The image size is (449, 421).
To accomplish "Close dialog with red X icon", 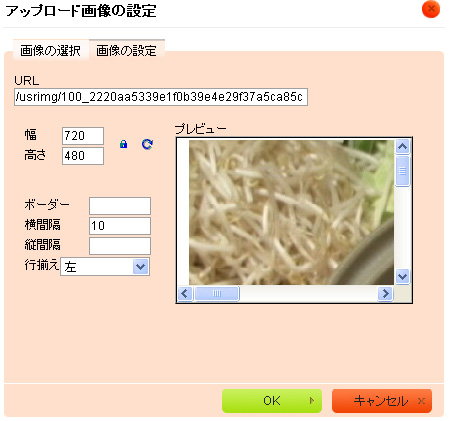I will click(x=431, y=9).
